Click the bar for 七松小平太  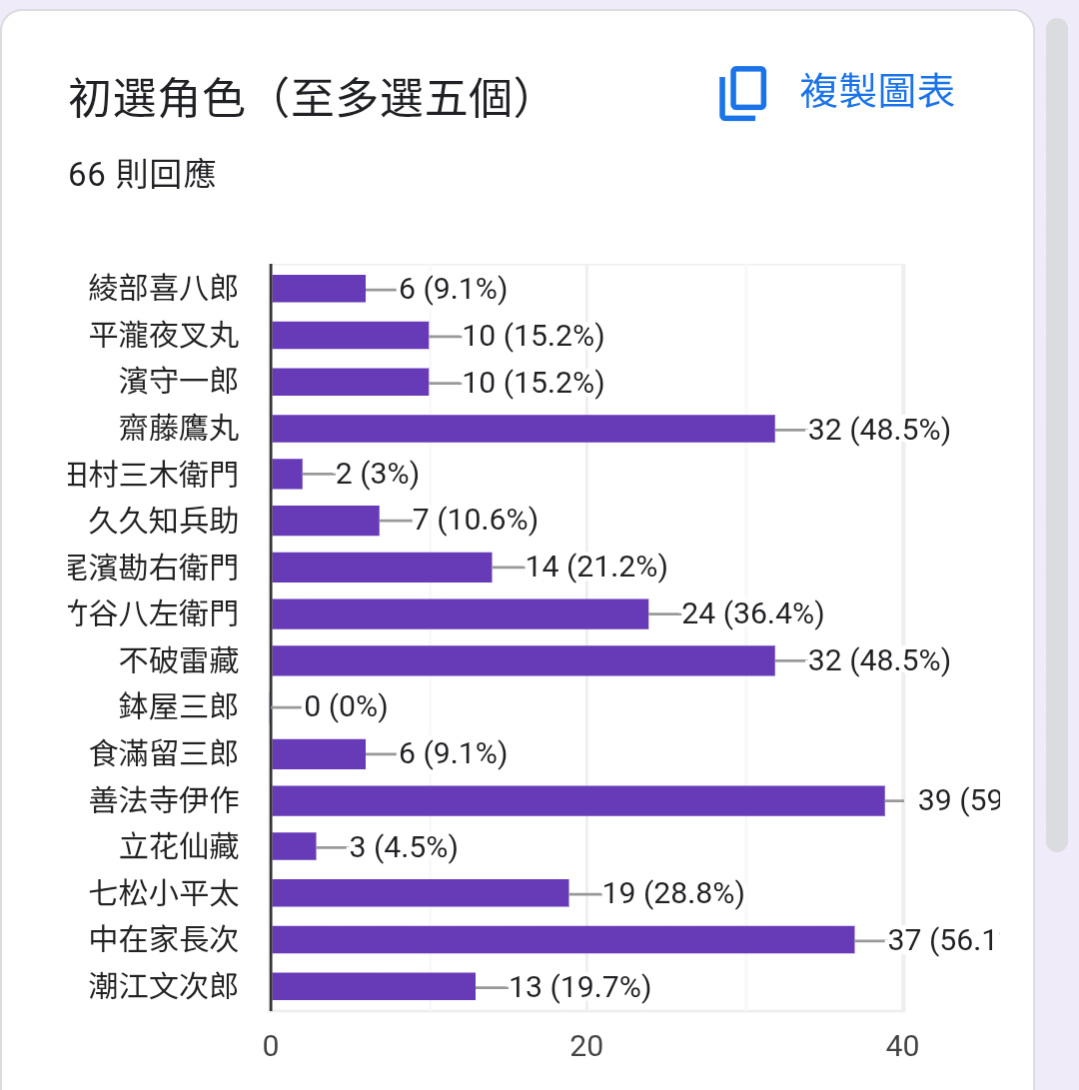coord(421,893)
